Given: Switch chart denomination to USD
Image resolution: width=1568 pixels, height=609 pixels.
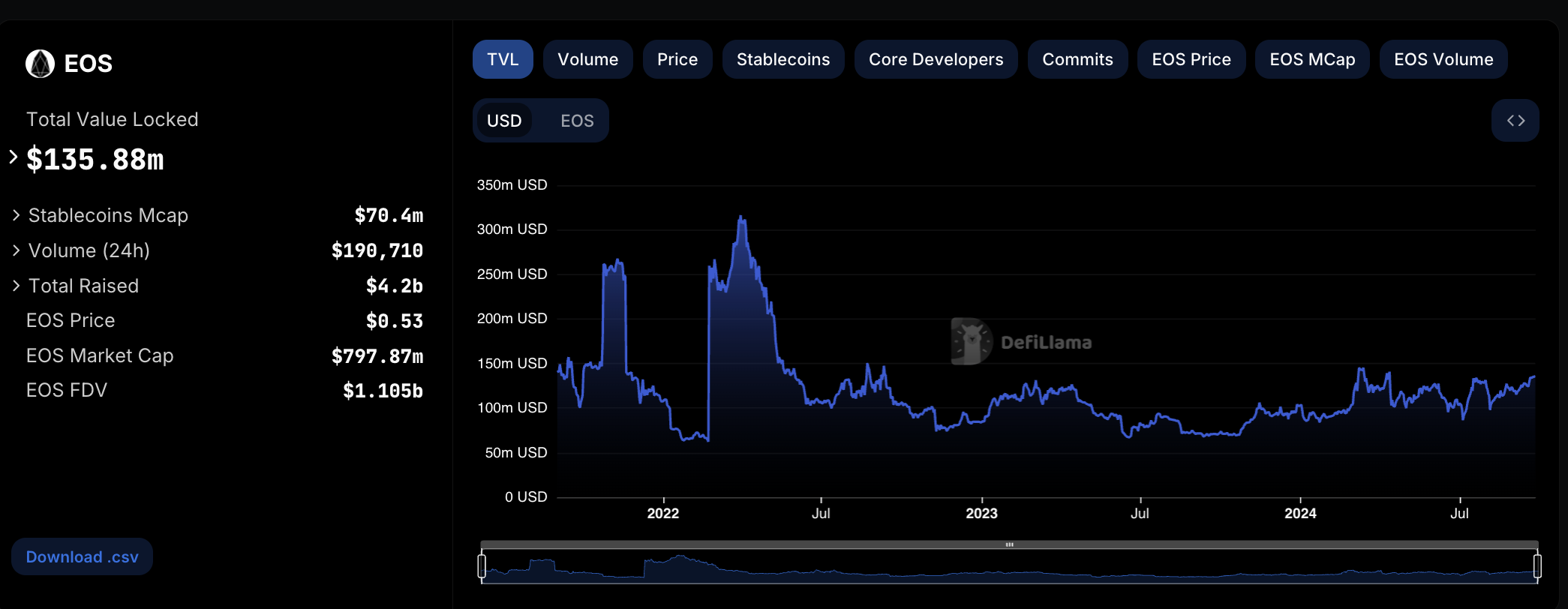Looking at the screenshot, I should [x=504, y=121].
